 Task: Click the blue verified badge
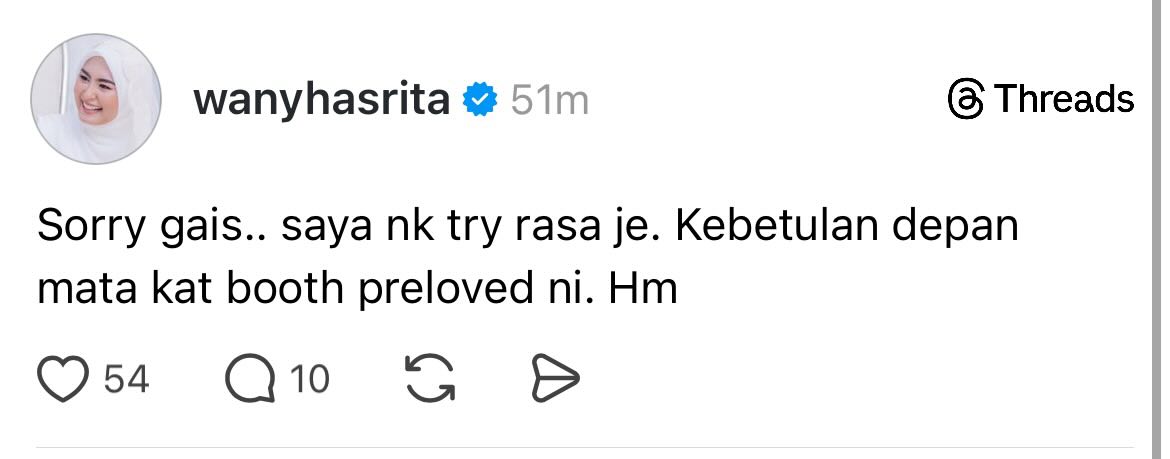point(481,100)
